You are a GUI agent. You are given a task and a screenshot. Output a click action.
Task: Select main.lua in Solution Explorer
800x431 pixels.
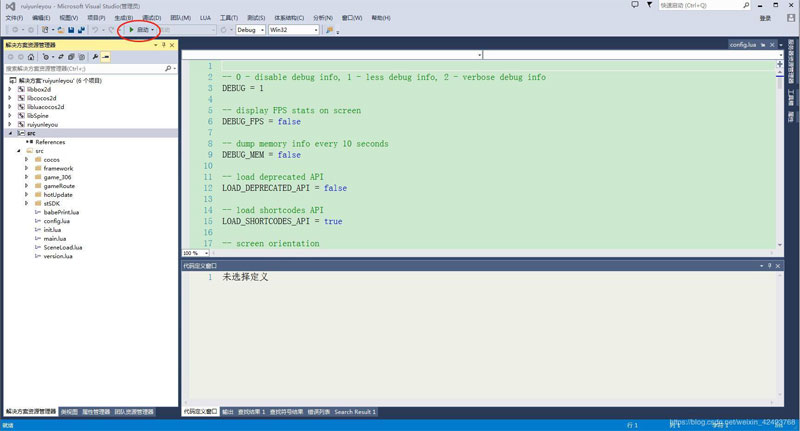click(55, 239)
